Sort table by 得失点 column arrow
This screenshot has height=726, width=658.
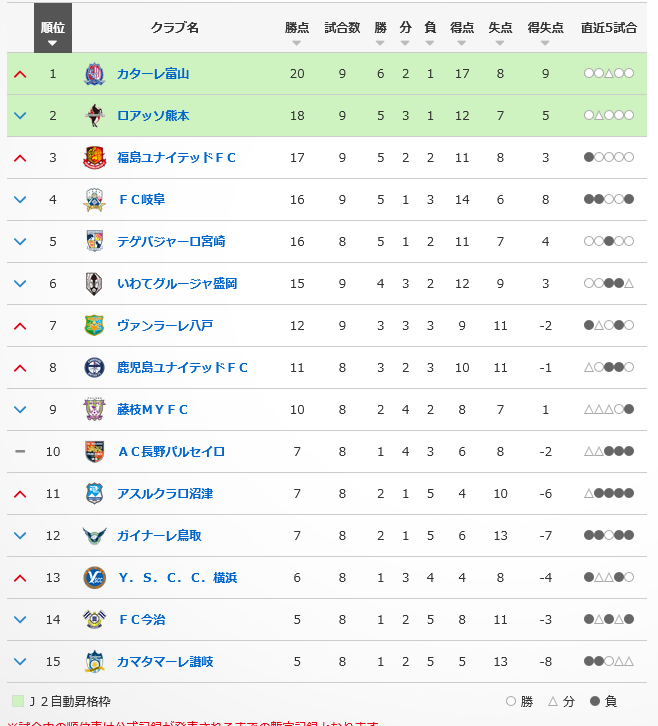[545, 43]
